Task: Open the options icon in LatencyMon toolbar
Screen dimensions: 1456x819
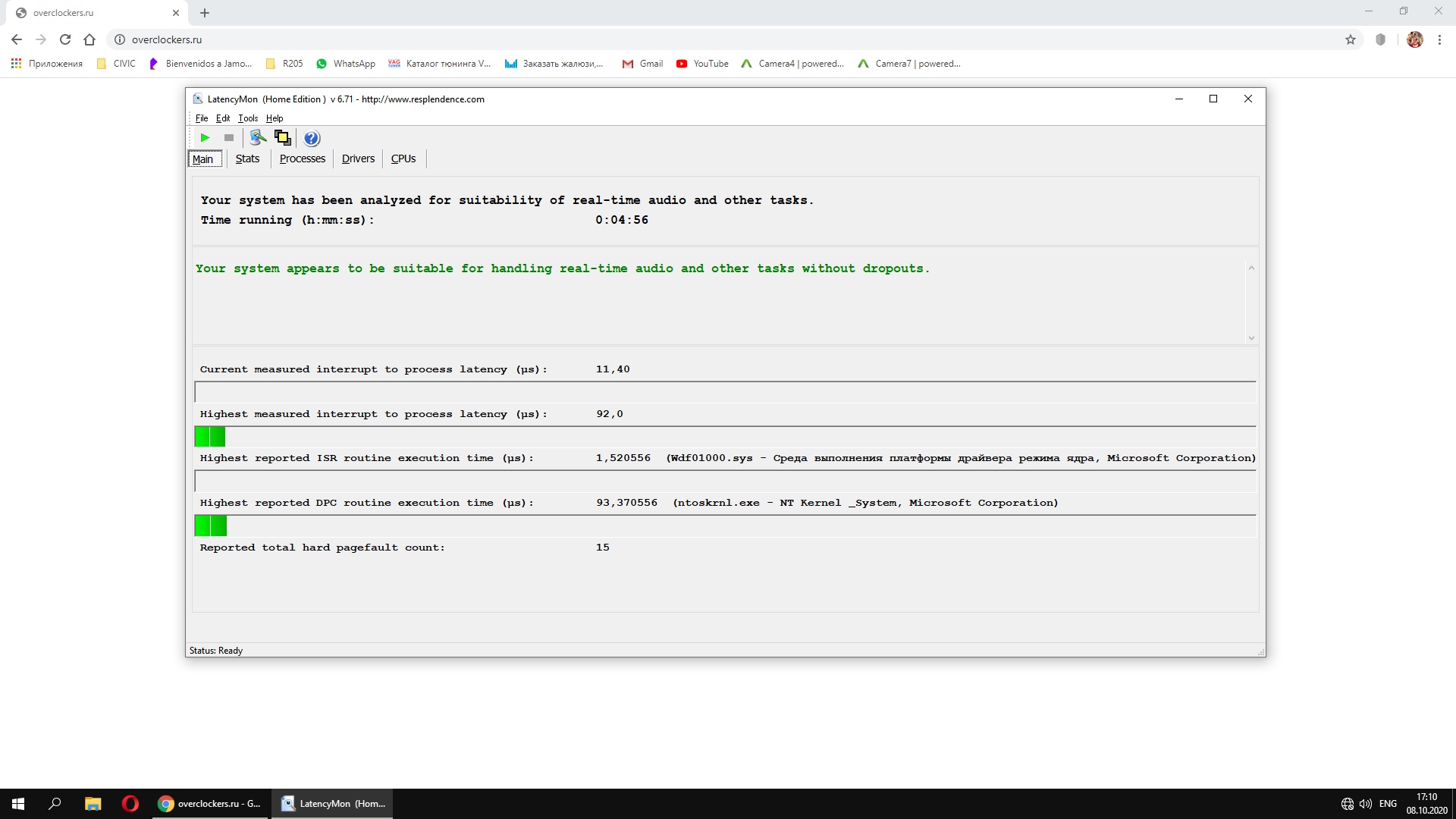Action: 258,138
